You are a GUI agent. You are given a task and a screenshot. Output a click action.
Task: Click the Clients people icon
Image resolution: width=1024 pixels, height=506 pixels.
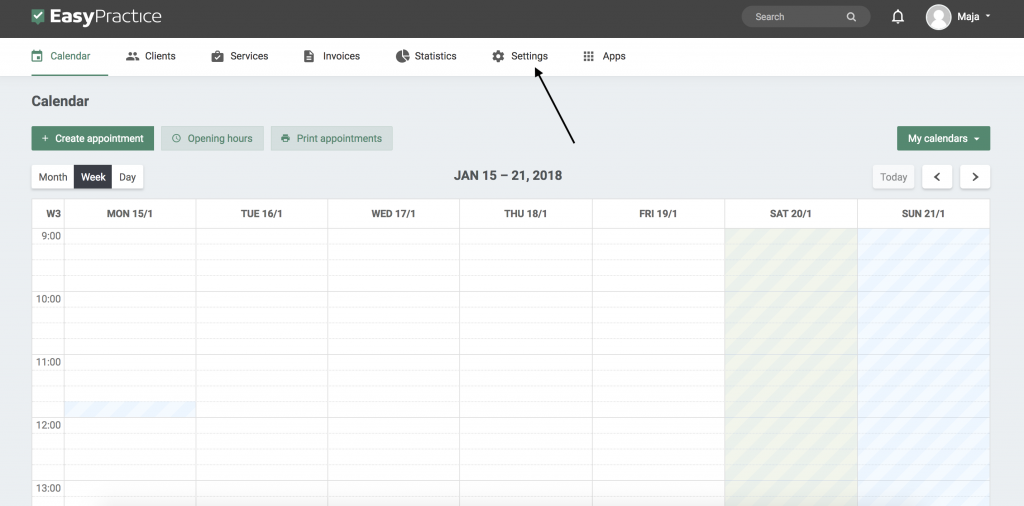(x=132, y=56)
